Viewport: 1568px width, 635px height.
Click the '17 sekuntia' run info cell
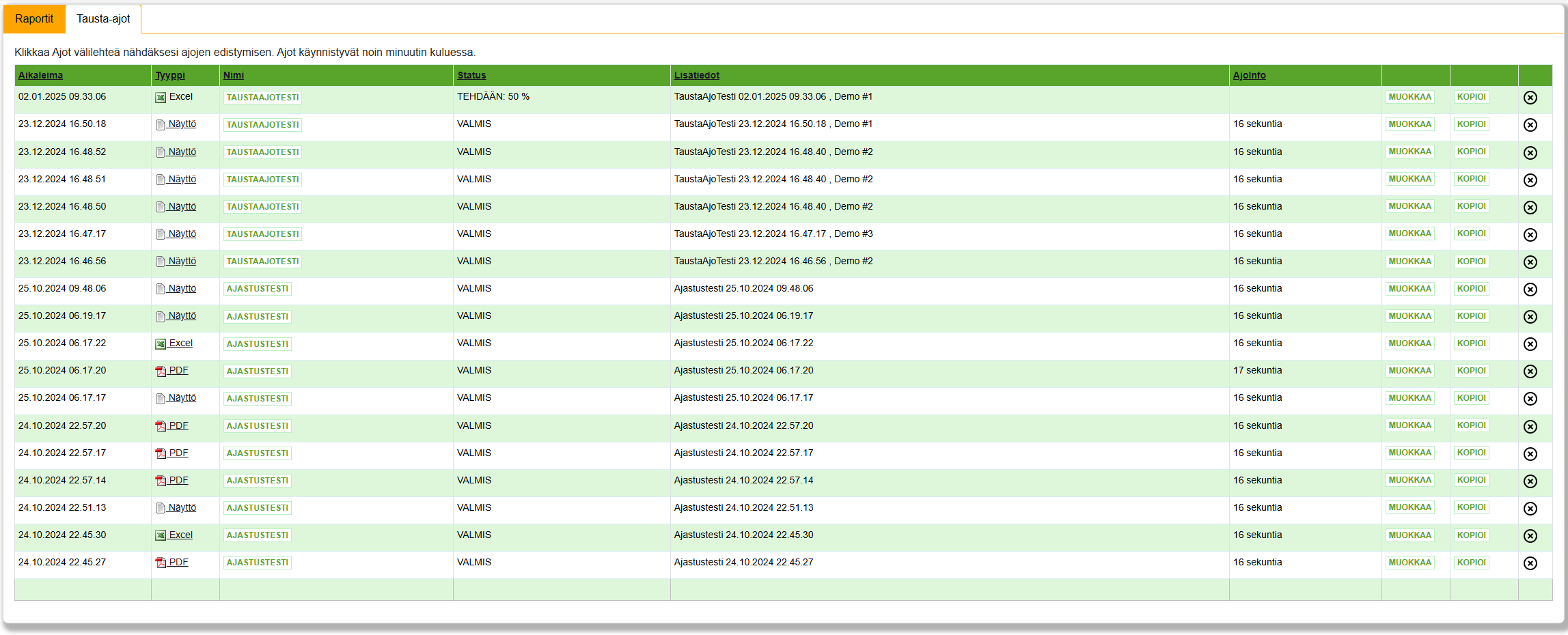point(1258,370)
